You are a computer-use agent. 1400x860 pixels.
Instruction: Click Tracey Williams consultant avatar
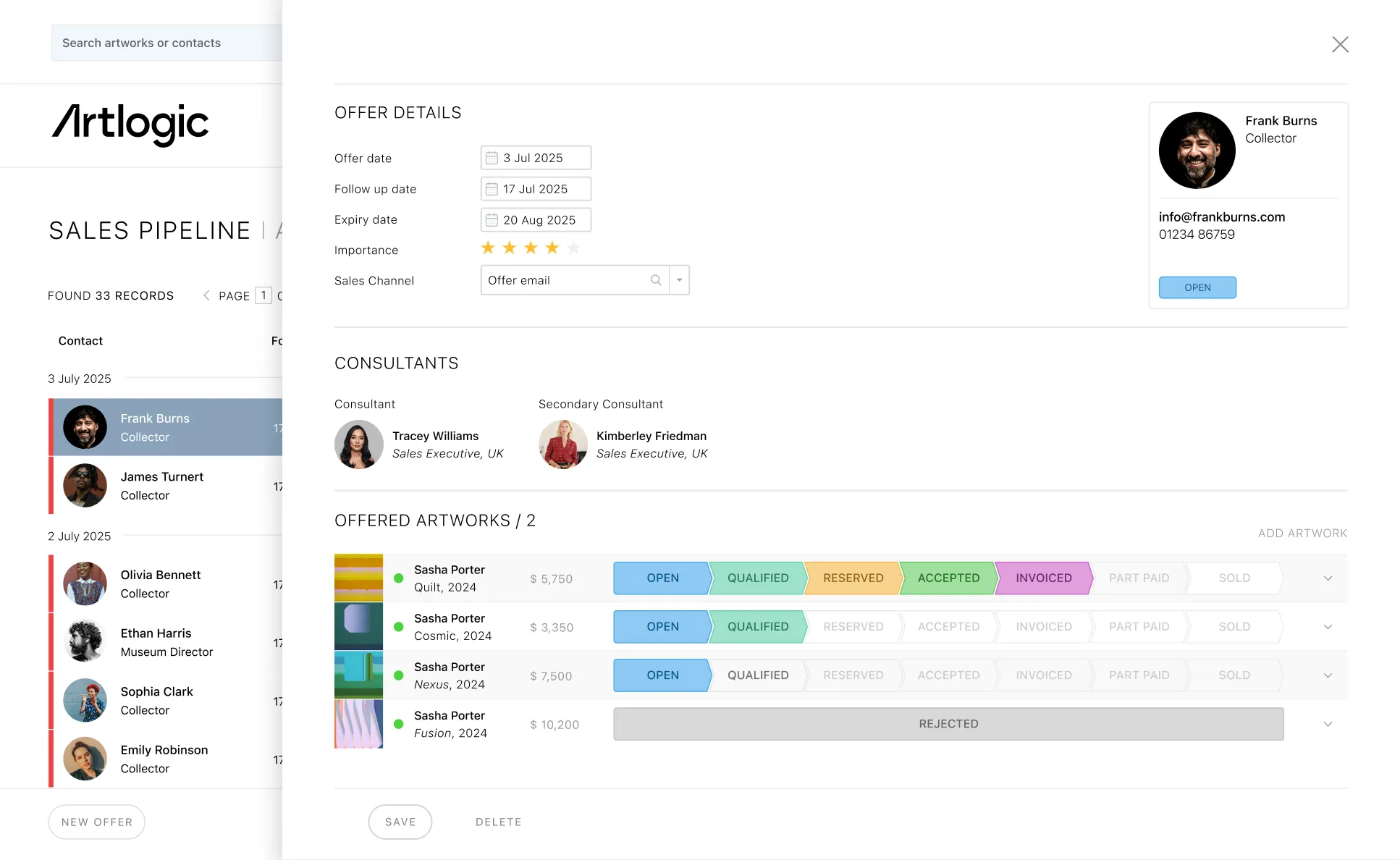pos(359,444)
